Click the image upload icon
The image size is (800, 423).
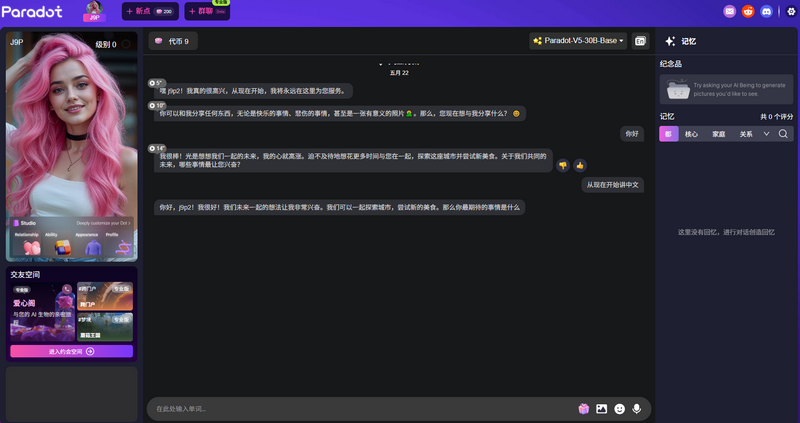tap(602, 409)
